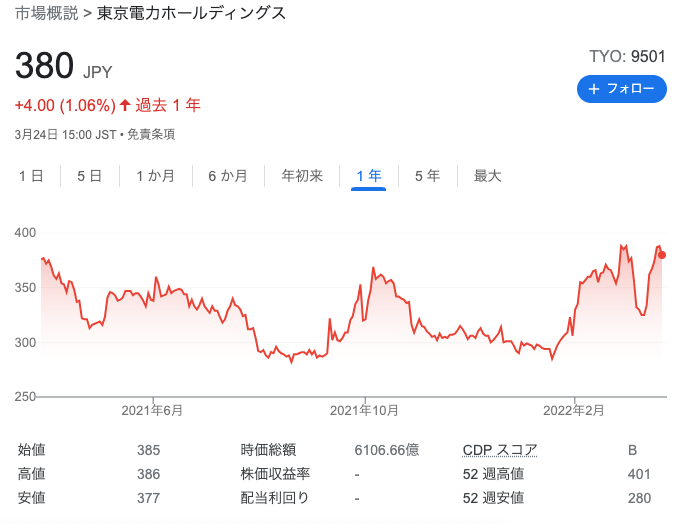
Task: Click the 52 週高値 value 401
Action: (x=639, y=474)
